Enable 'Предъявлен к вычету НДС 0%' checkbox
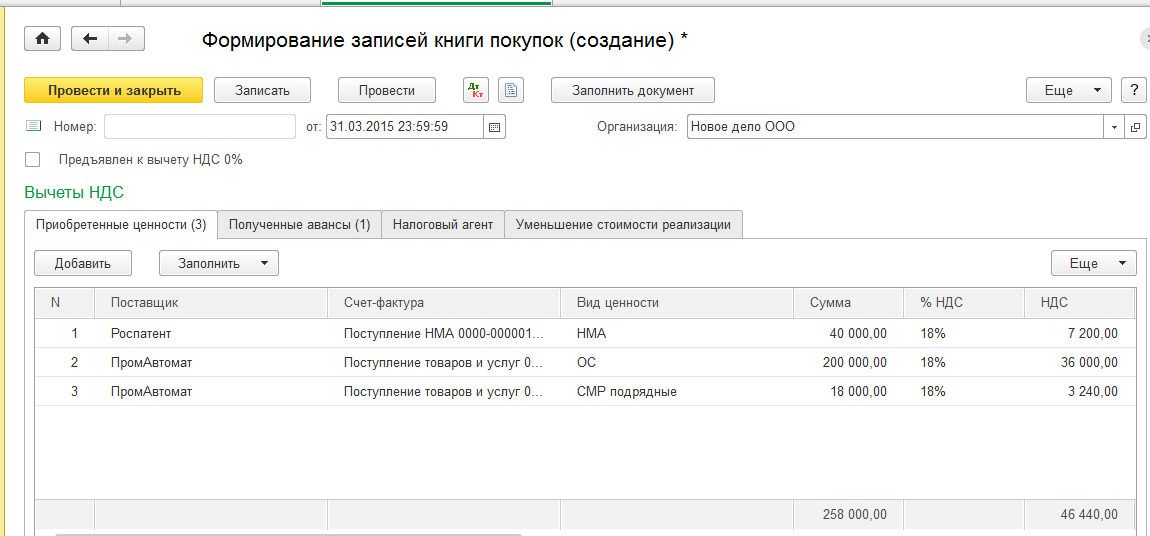The height and width of the screenshot is (536, 1150). (33, 159)
